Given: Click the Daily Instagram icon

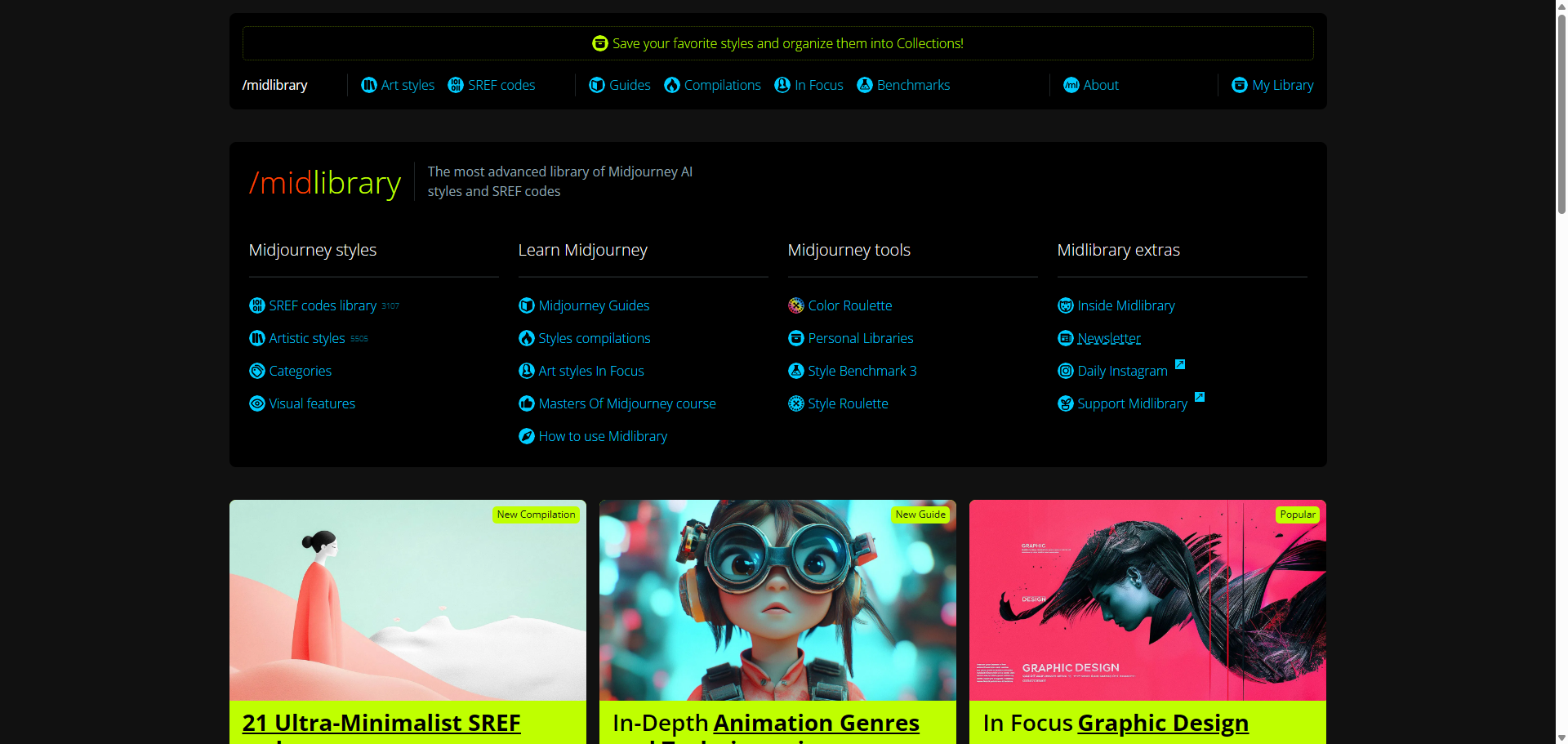Looking at the screenshot, I should click(1066, 371).
